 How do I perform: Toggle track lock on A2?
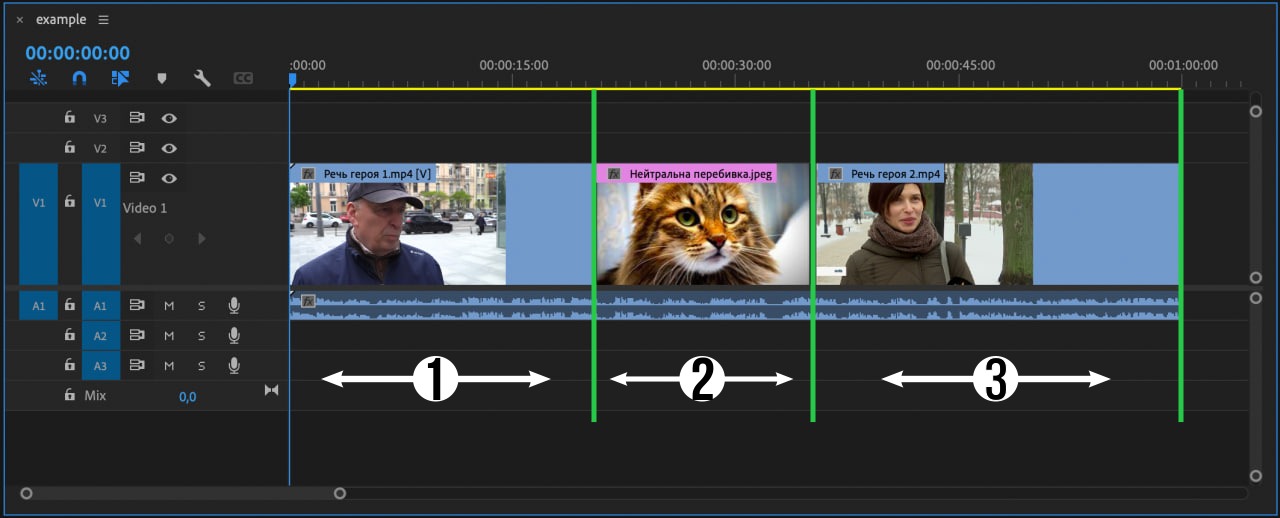click(x=69, y=335)
